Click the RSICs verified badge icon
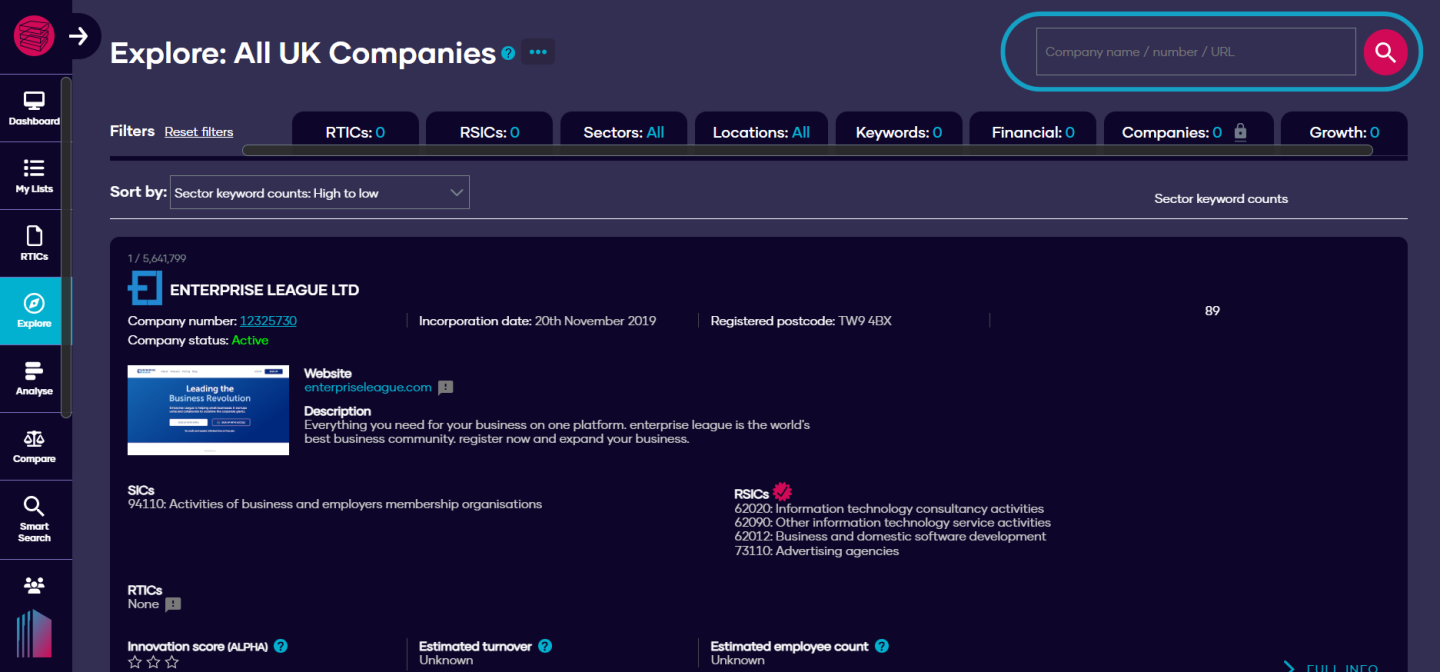This screenshot has width=1440, height=672. point(782,491)
